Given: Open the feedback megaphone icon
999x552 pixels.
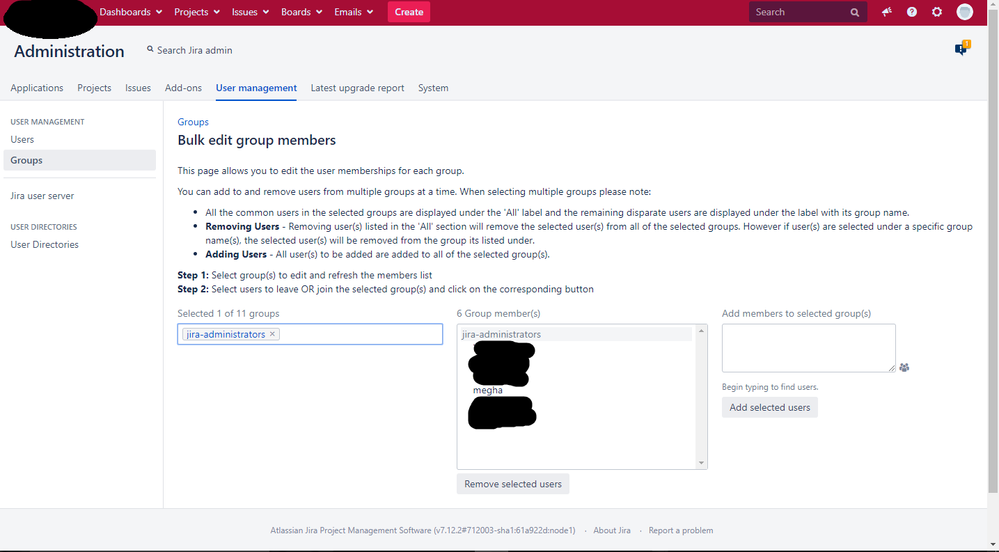Looking at the screenshot, I should coord(886,12).
